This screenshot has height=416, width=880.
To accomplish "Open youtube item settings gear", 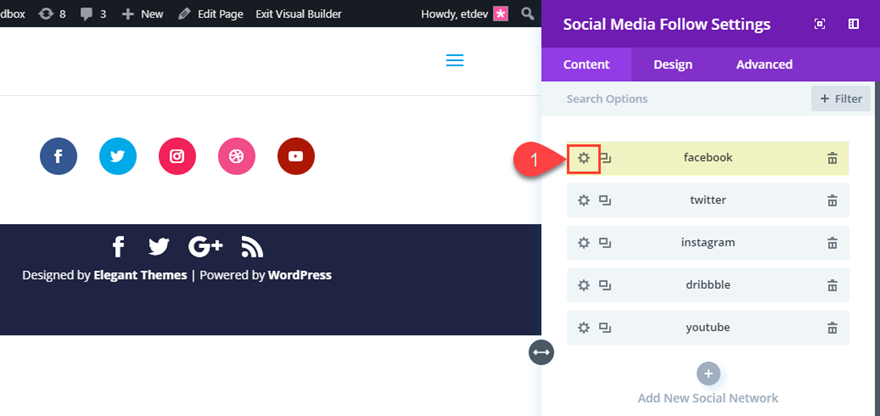I will tap(584, 328).
